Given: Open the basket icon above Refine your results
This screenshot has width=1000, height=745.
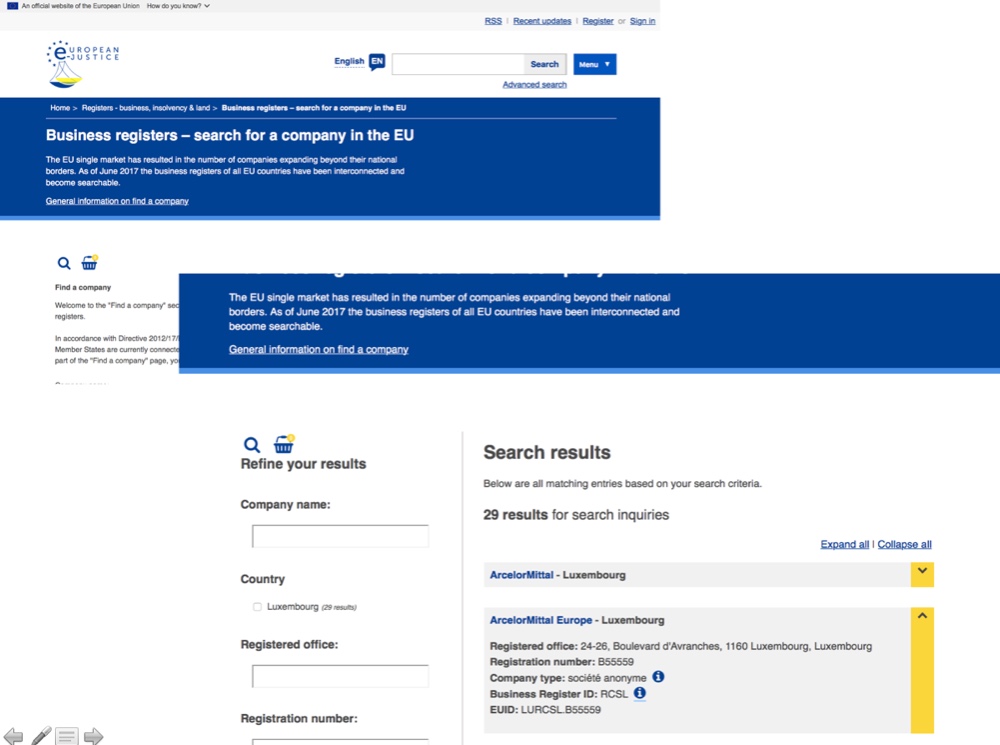Looking at the screenshot, I should tap(284, 444).
